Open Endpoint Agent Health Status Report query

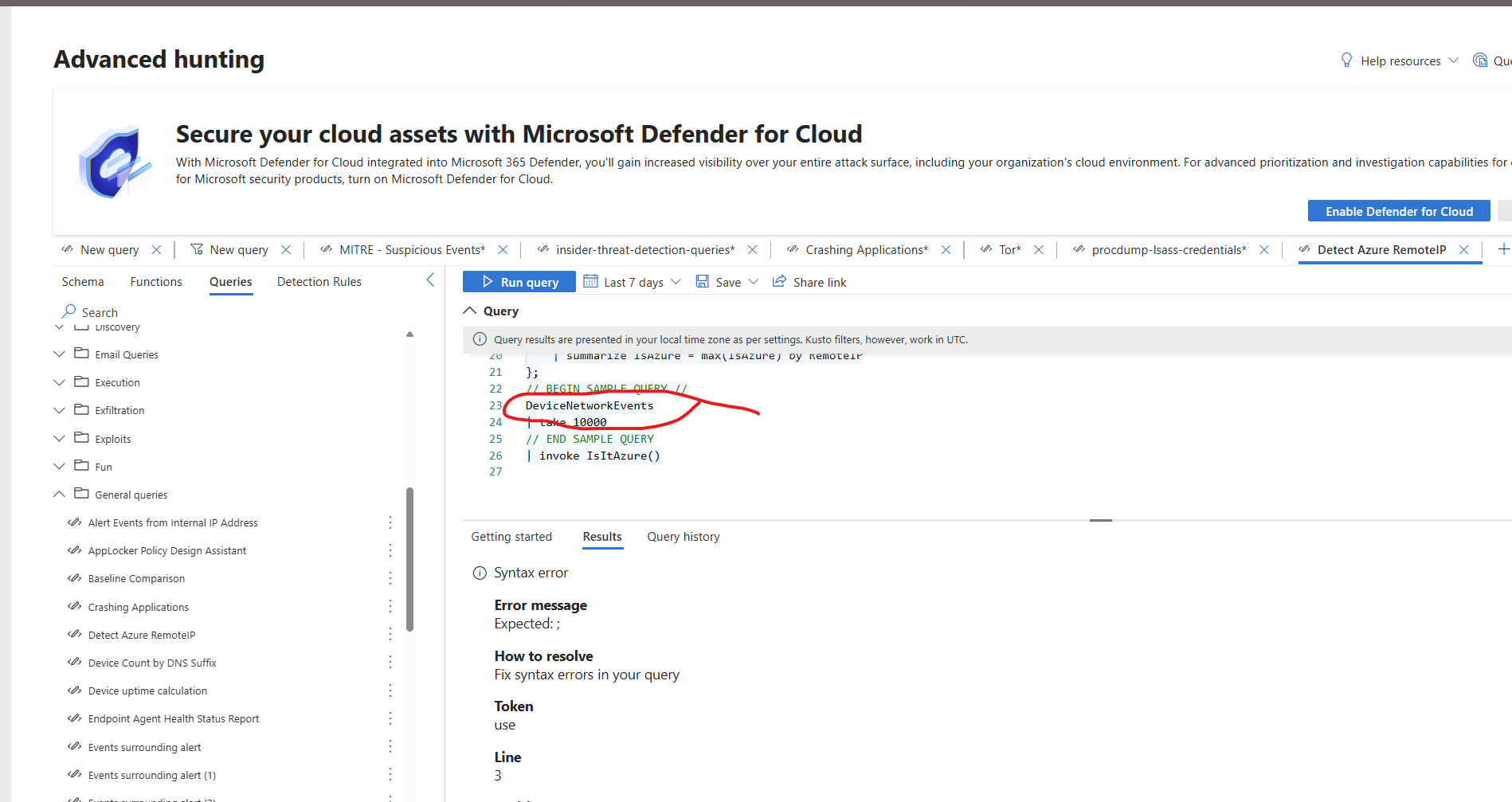click(x=174, y=718)
